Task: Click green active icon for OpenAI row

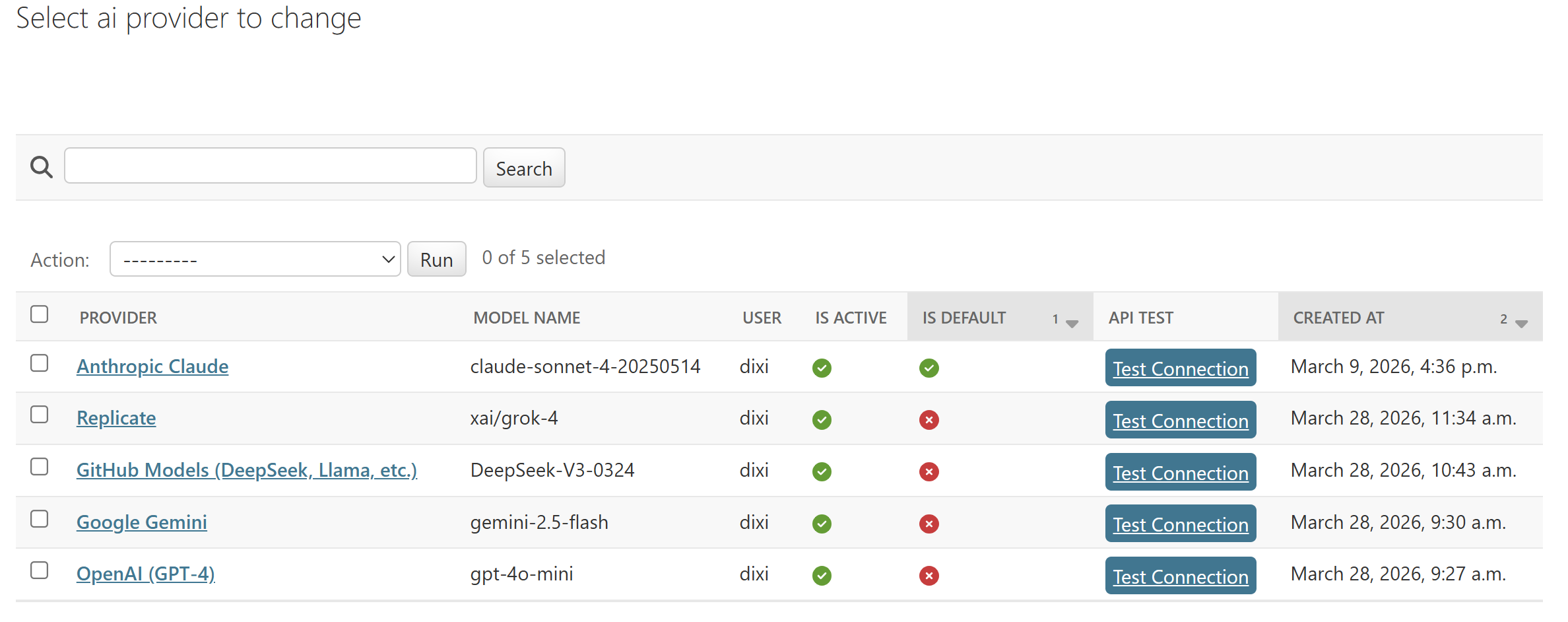Action: pyautogui.click(x=822, y=576)
